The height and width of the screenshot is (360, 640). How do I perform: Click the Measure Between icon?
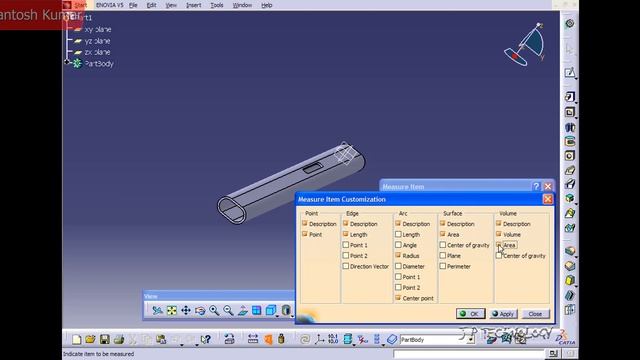253,339
